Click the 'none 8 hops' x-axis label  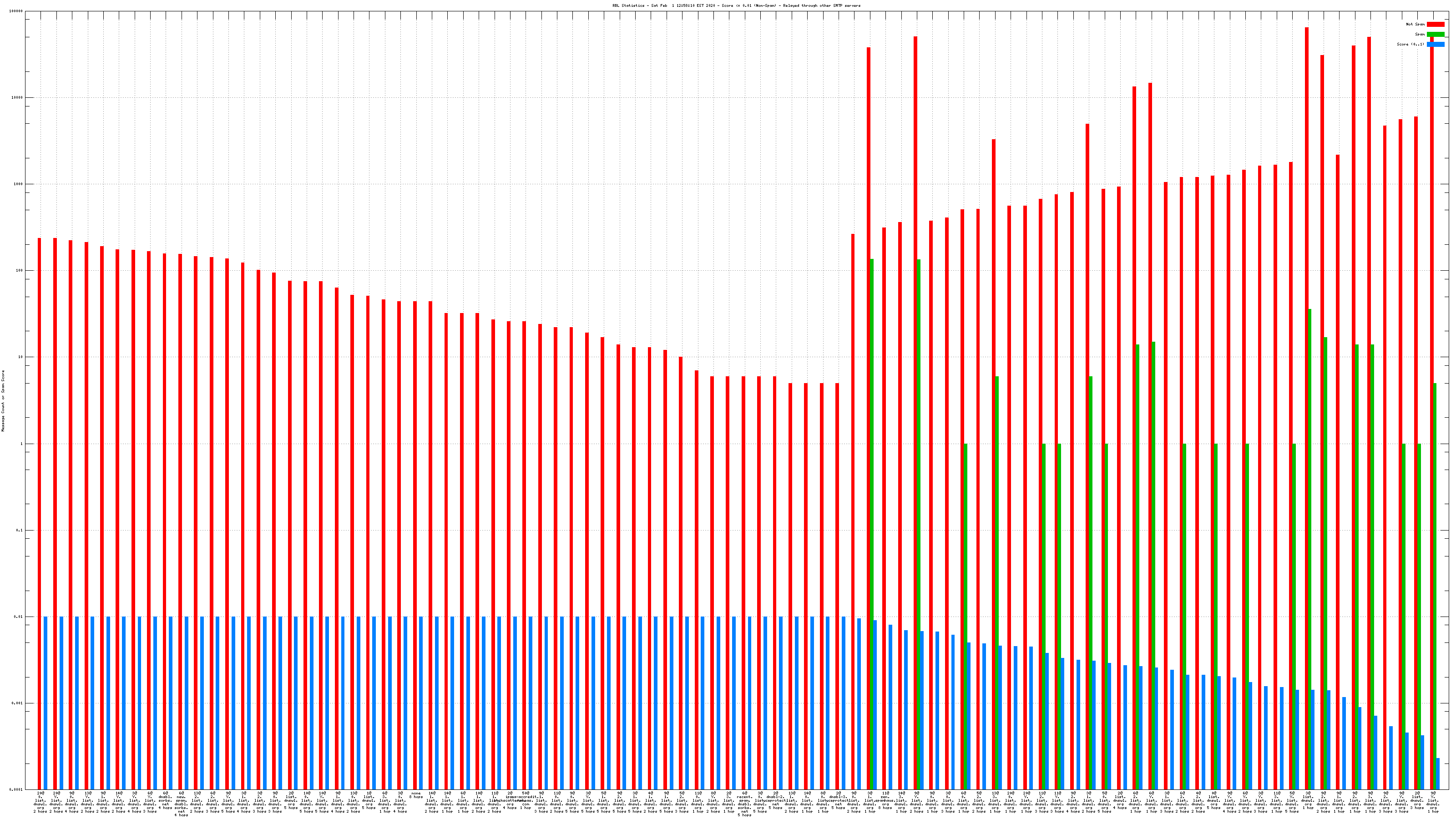[416, 795]
